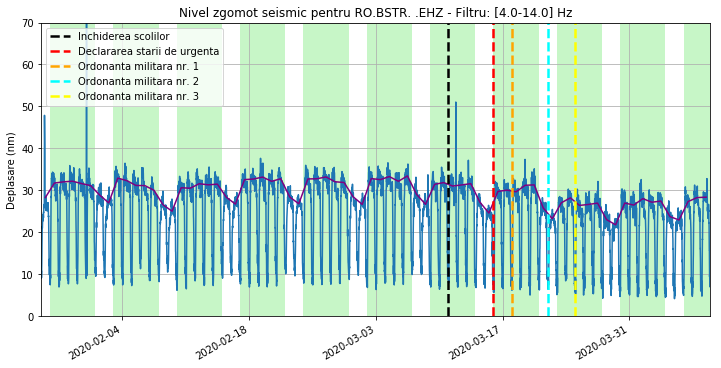
Task: Select legend label Ordonanta militara nr. 1
Action: click(x=138, y=67)
